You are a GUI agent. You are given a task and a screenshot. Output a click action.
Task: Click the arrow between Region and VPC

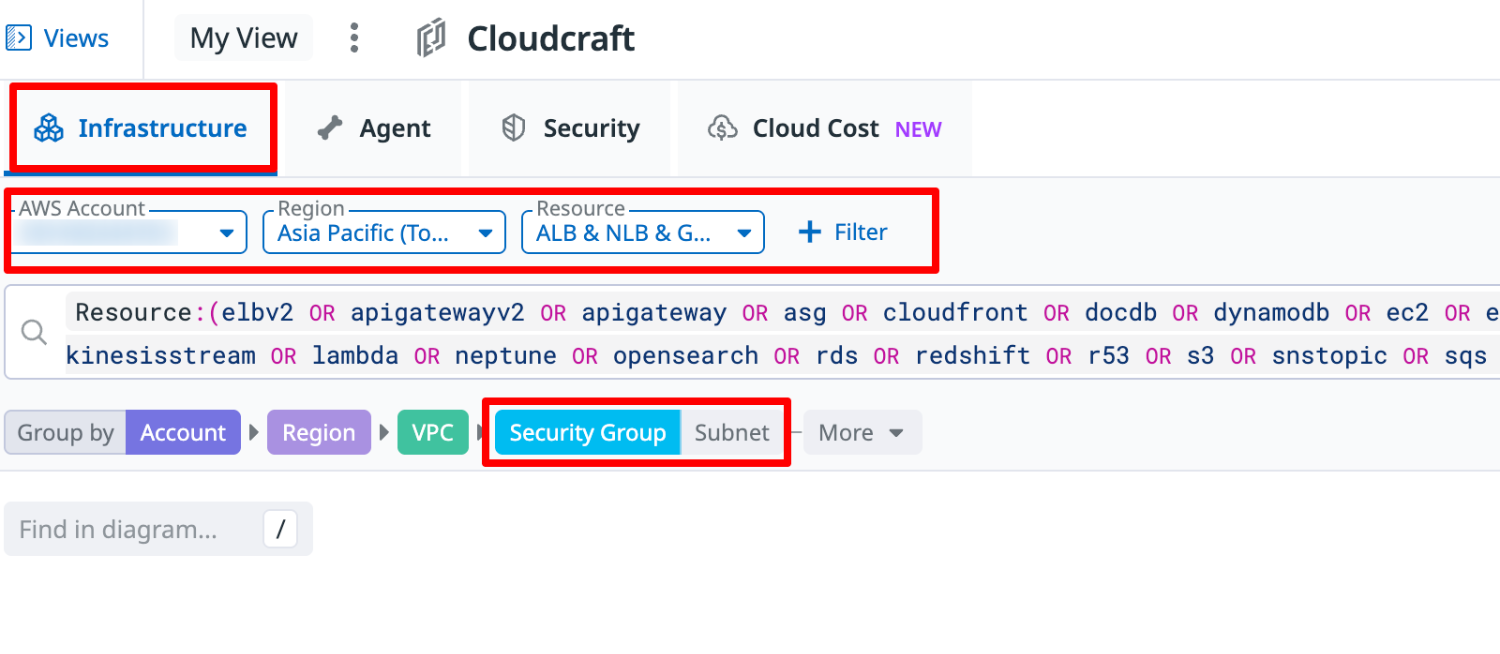click(384, 433)
